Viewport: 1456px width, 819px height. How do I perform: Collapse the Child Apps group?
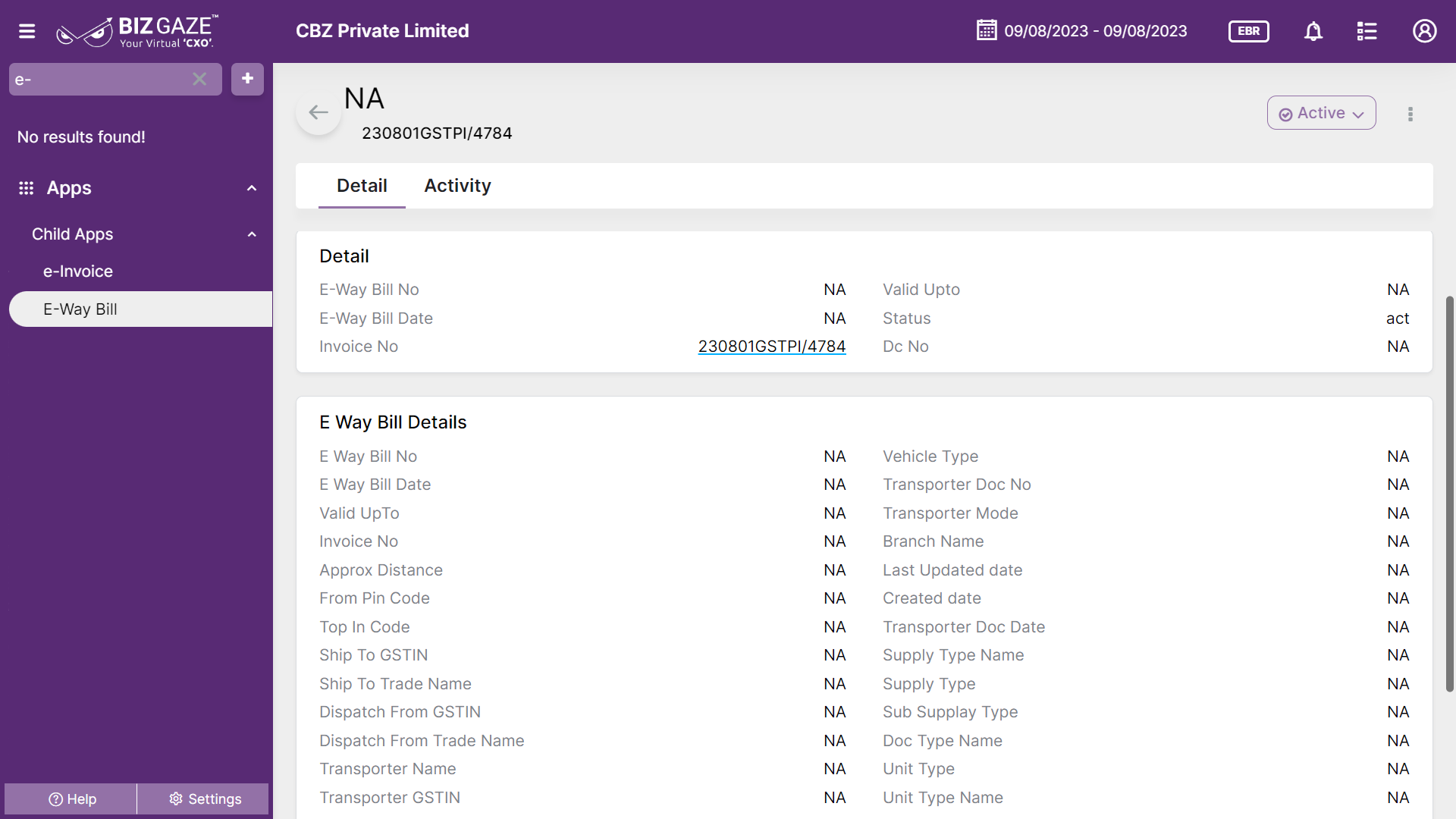pos(252,234)
